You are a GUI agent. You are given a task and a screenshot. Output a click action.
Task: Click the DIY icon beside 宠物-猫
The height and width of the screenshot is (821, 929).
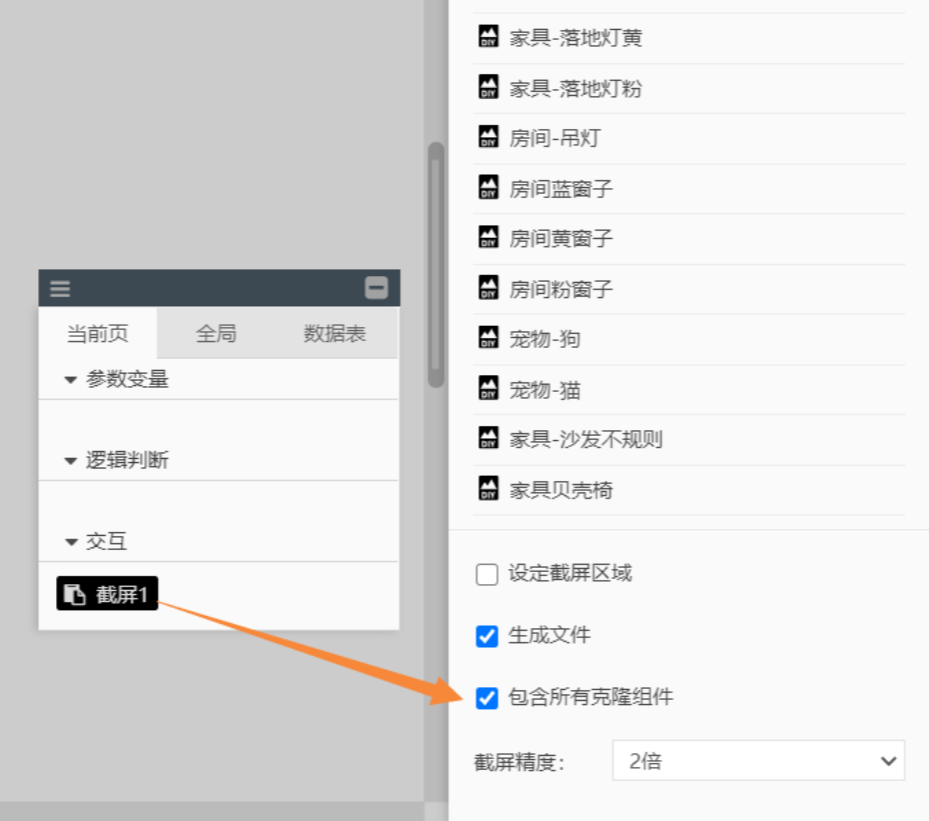coord(488,389)
